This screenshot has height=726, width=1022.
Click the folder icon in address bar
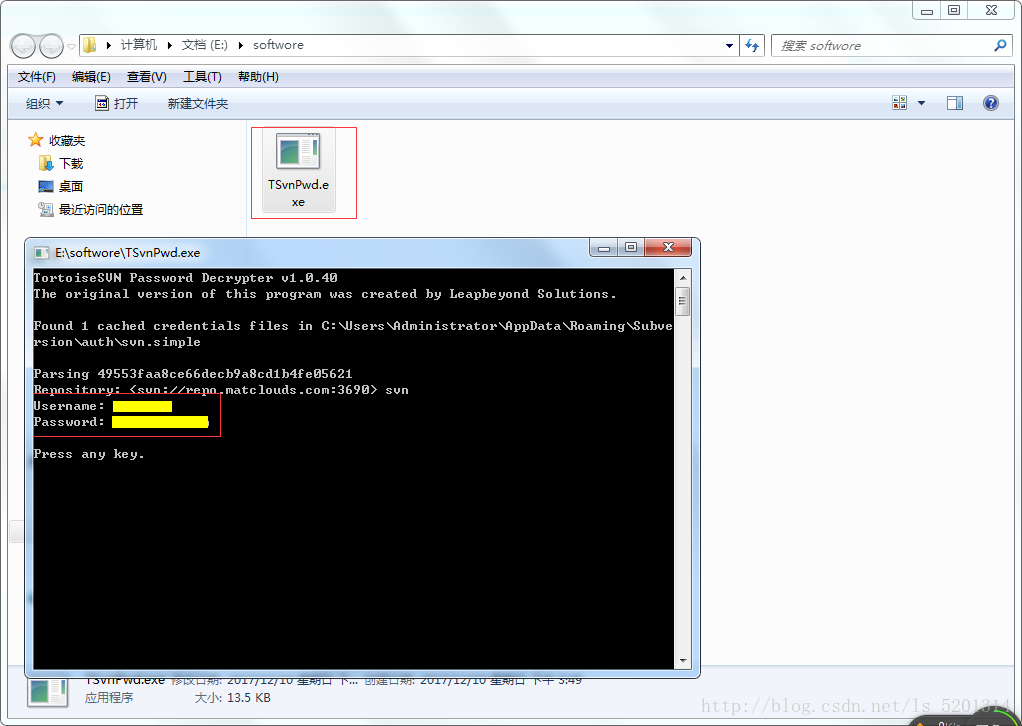point(90,45)
